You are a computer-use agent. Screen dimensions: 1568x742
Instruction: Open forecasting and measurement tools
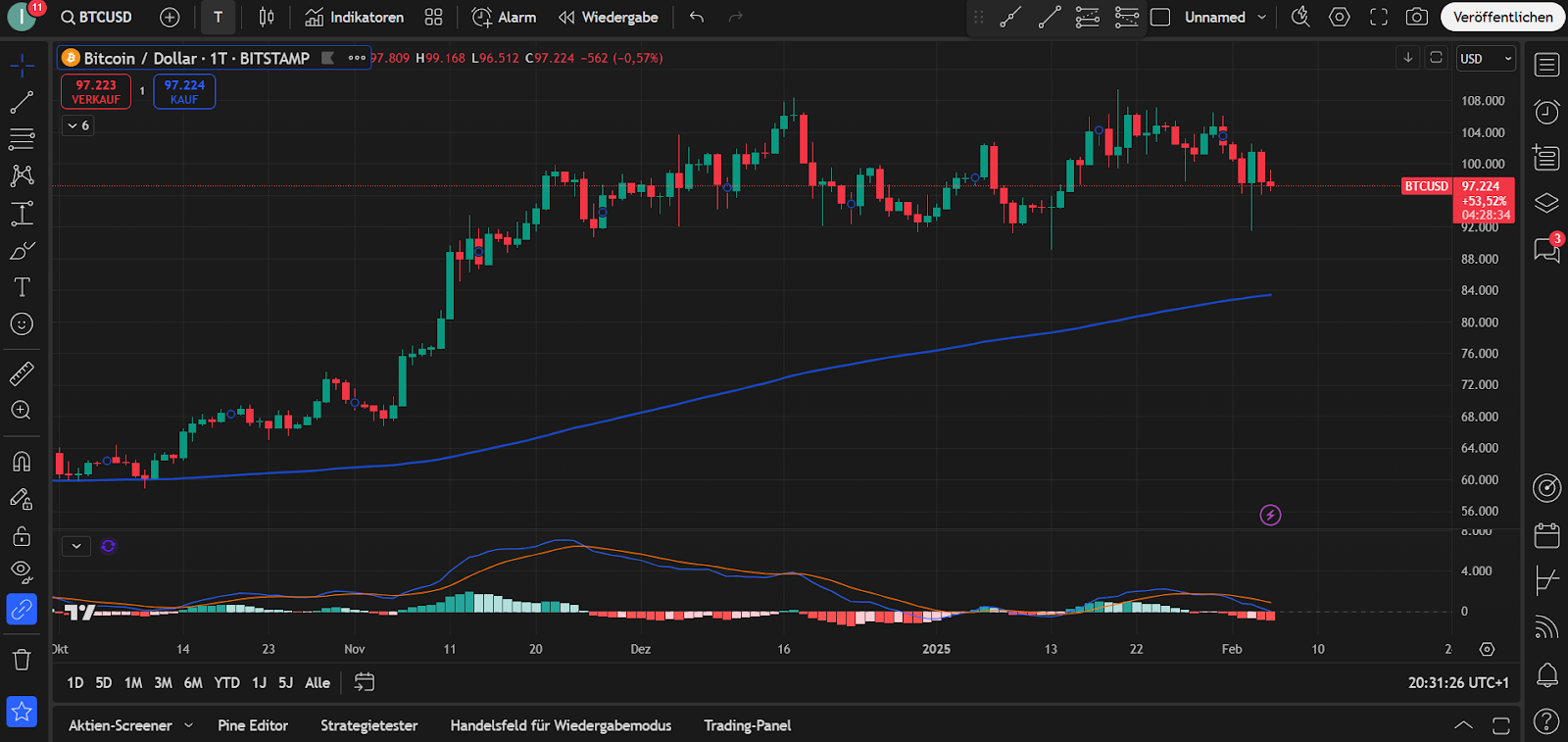tap(22, 213)
